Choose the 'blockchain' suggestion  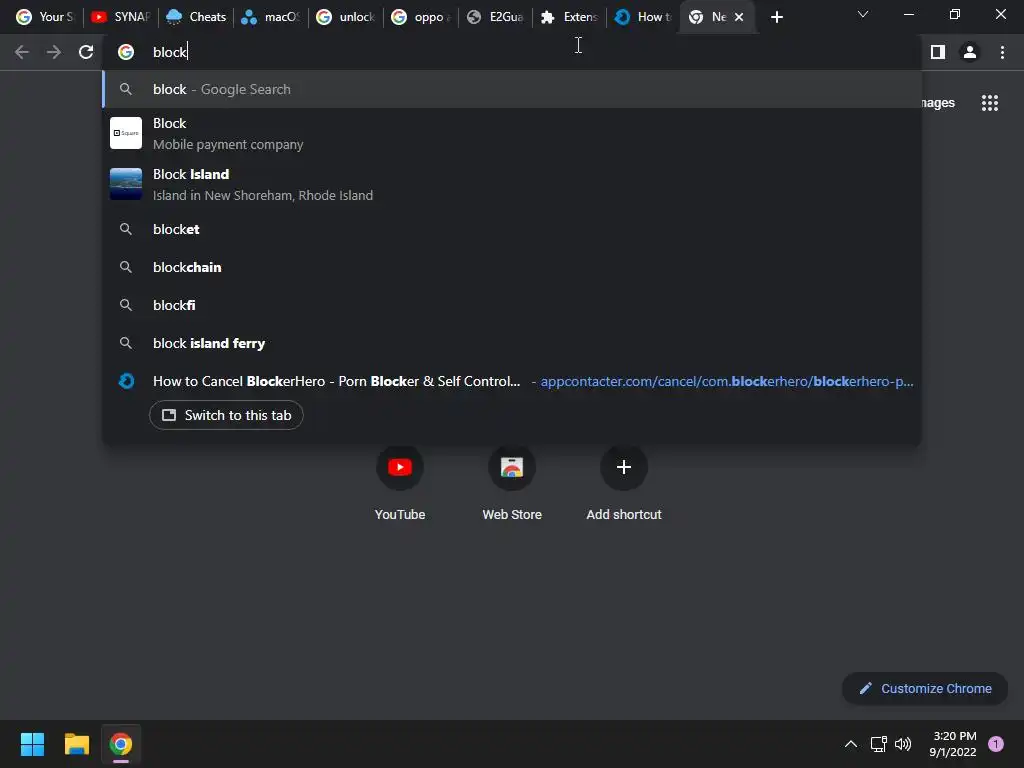[512, 267]
